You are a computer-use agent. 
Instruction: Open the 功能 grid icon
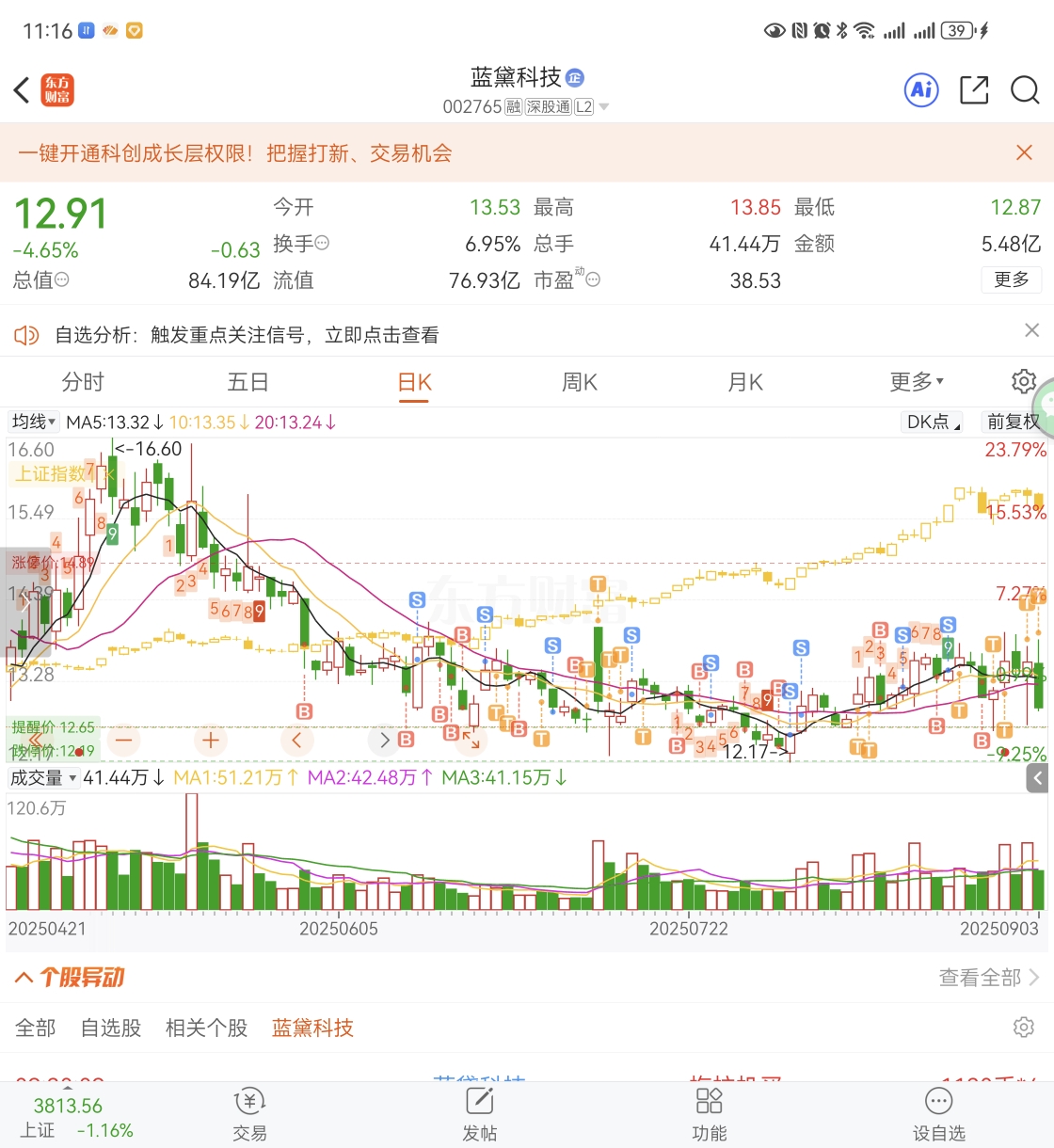(709, 1114)
